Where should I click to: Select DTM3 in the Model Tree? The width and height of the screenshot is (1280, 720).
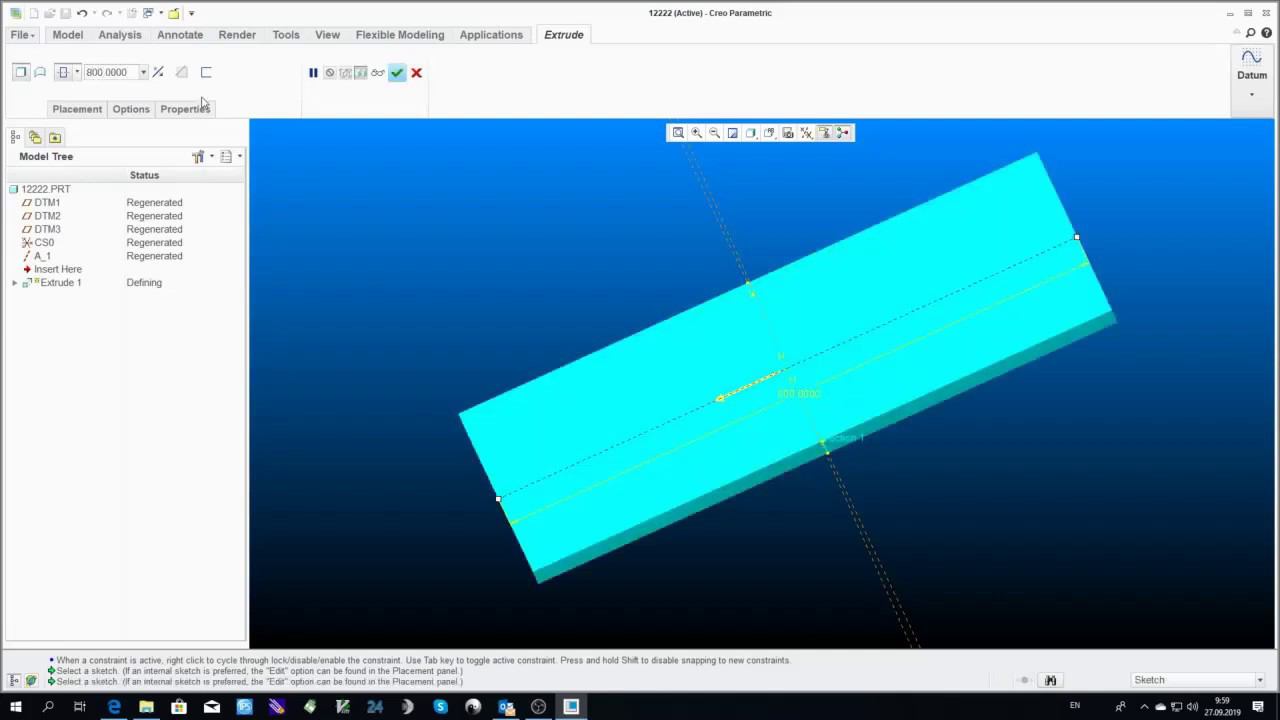pyautogui.click(x=47, y=230)
